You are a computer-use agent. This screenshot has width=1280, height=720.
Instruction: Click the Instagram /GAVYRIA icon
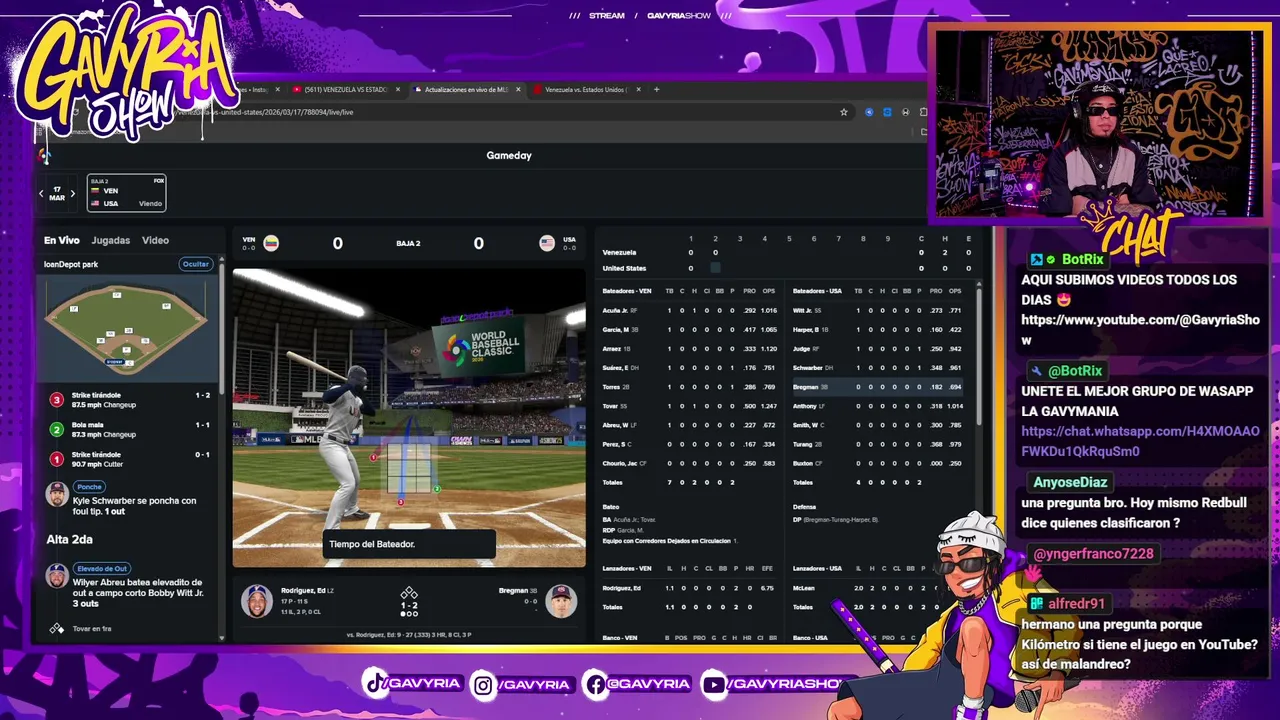pyautogui.click(x=484, y=684)
